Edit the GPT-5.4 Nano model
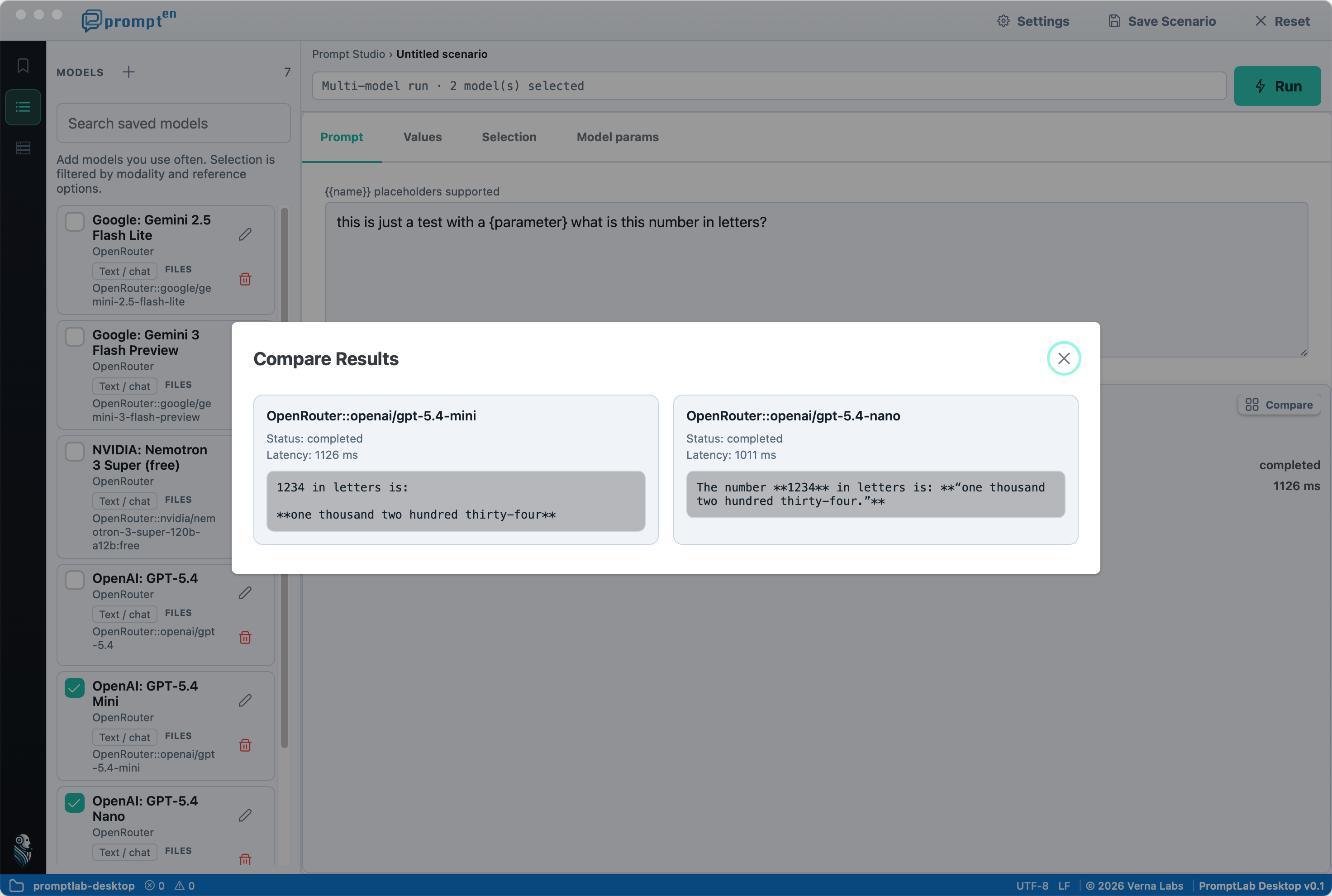 point(245,815)
